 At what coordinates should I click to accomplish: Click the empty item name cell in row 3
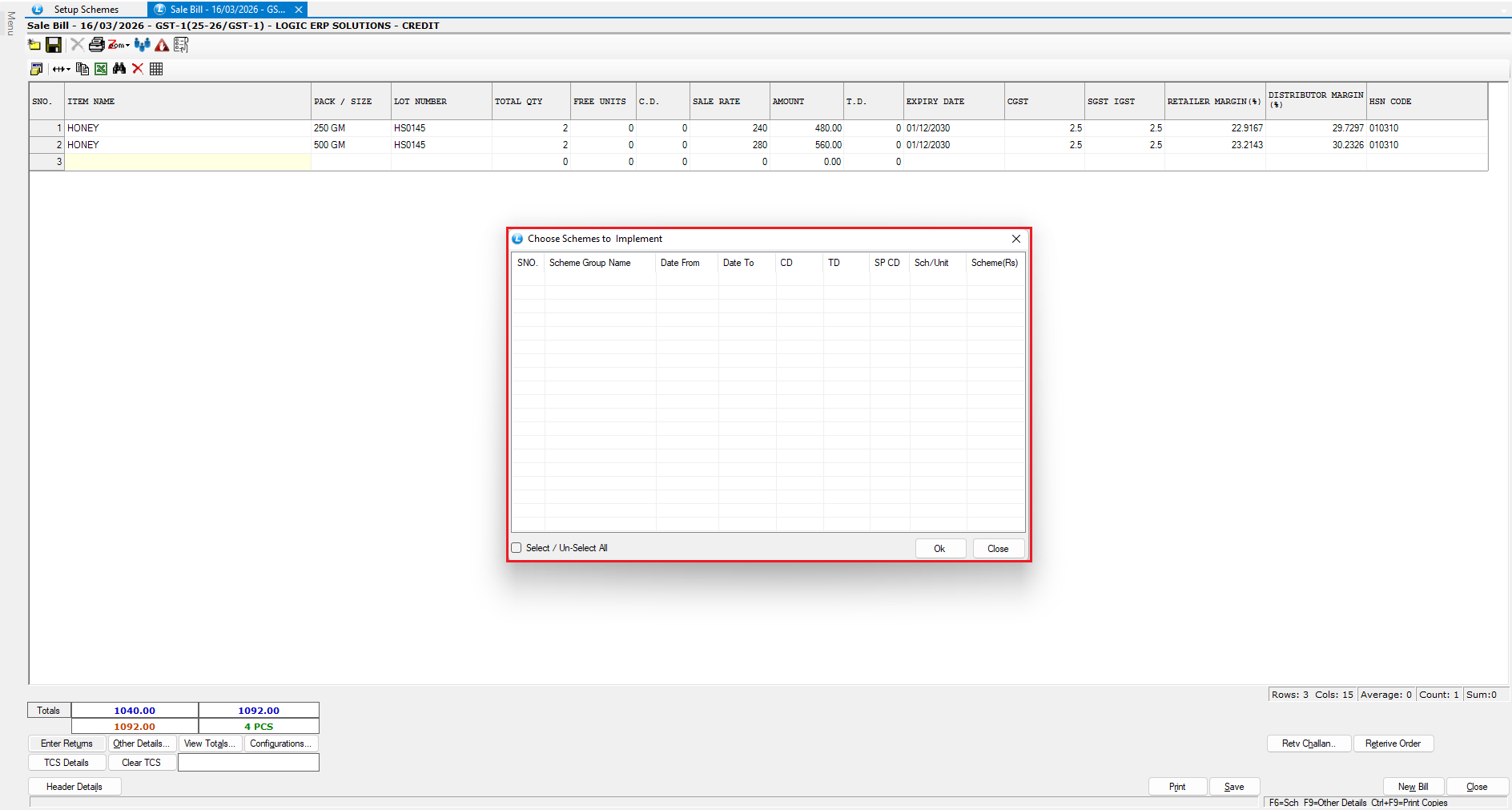click(x=187, y=162)
